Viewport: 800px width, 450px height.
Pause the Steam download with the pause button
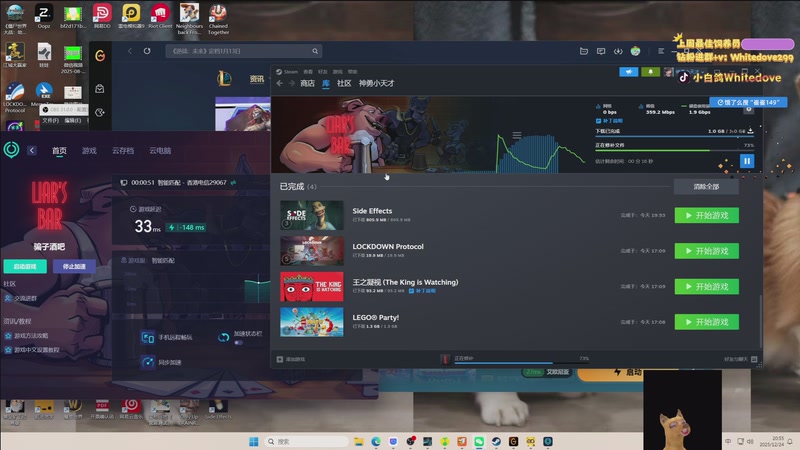(x=747, y=161)
